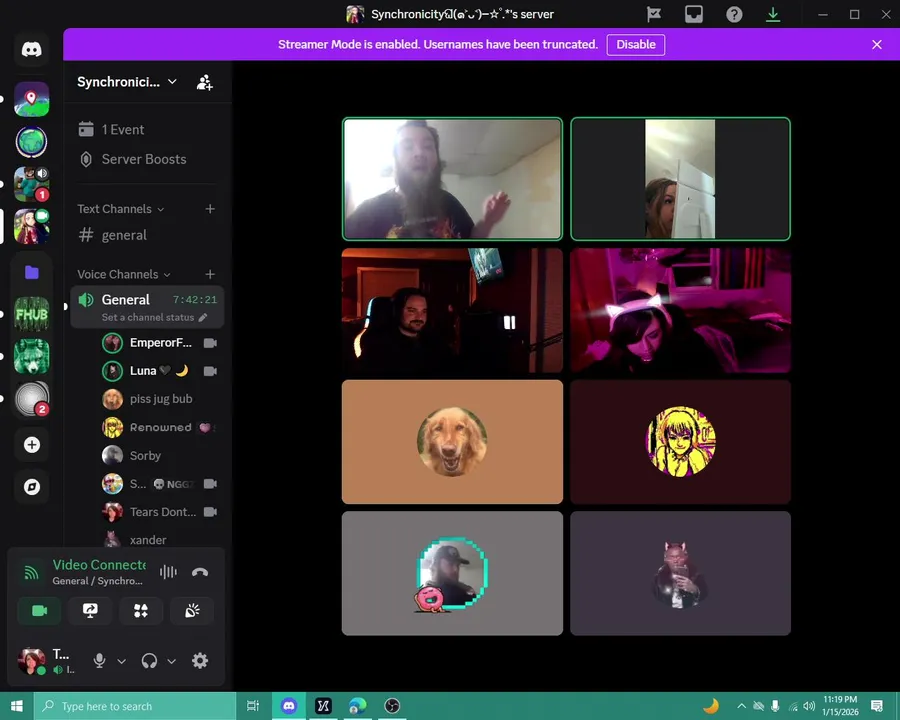Open User Settings gear
Image resolution: width=900 pixels, height=720 pixels.
(200, 661)
